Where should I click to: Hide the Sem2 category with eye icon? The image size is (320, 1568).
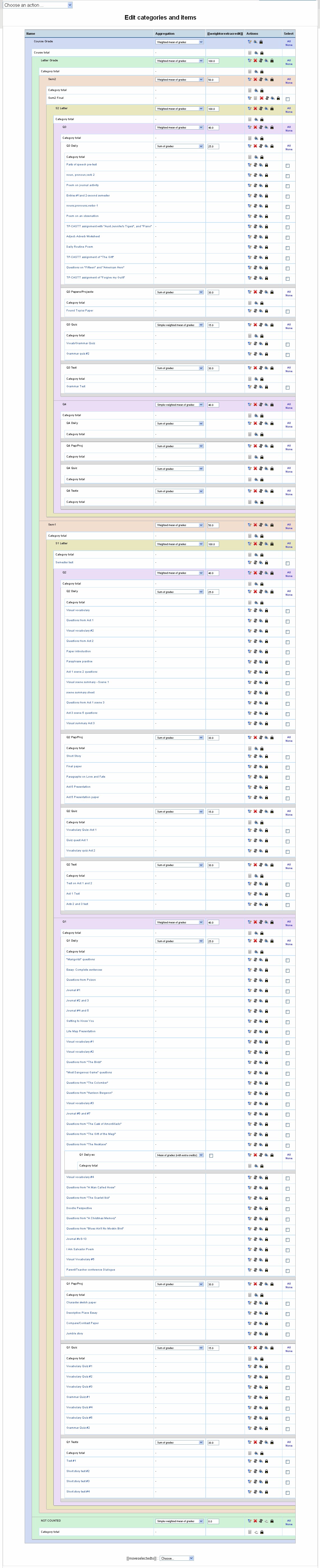266,80
